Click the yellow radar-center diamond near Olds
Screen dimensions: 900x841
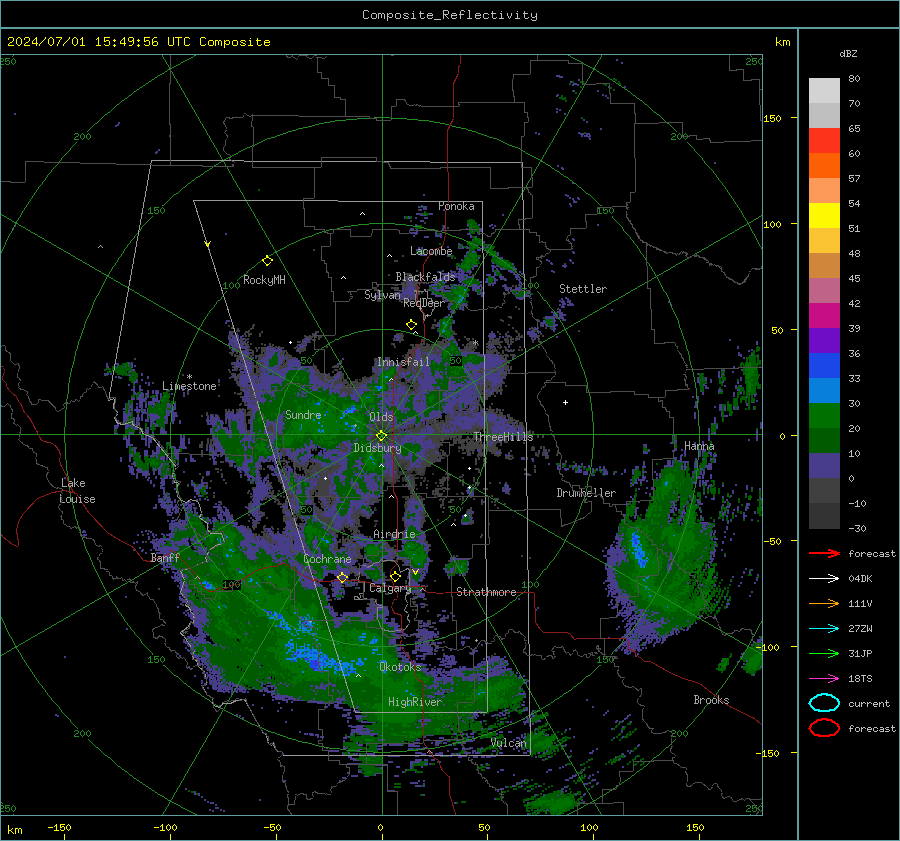click(x=382, y=436)
